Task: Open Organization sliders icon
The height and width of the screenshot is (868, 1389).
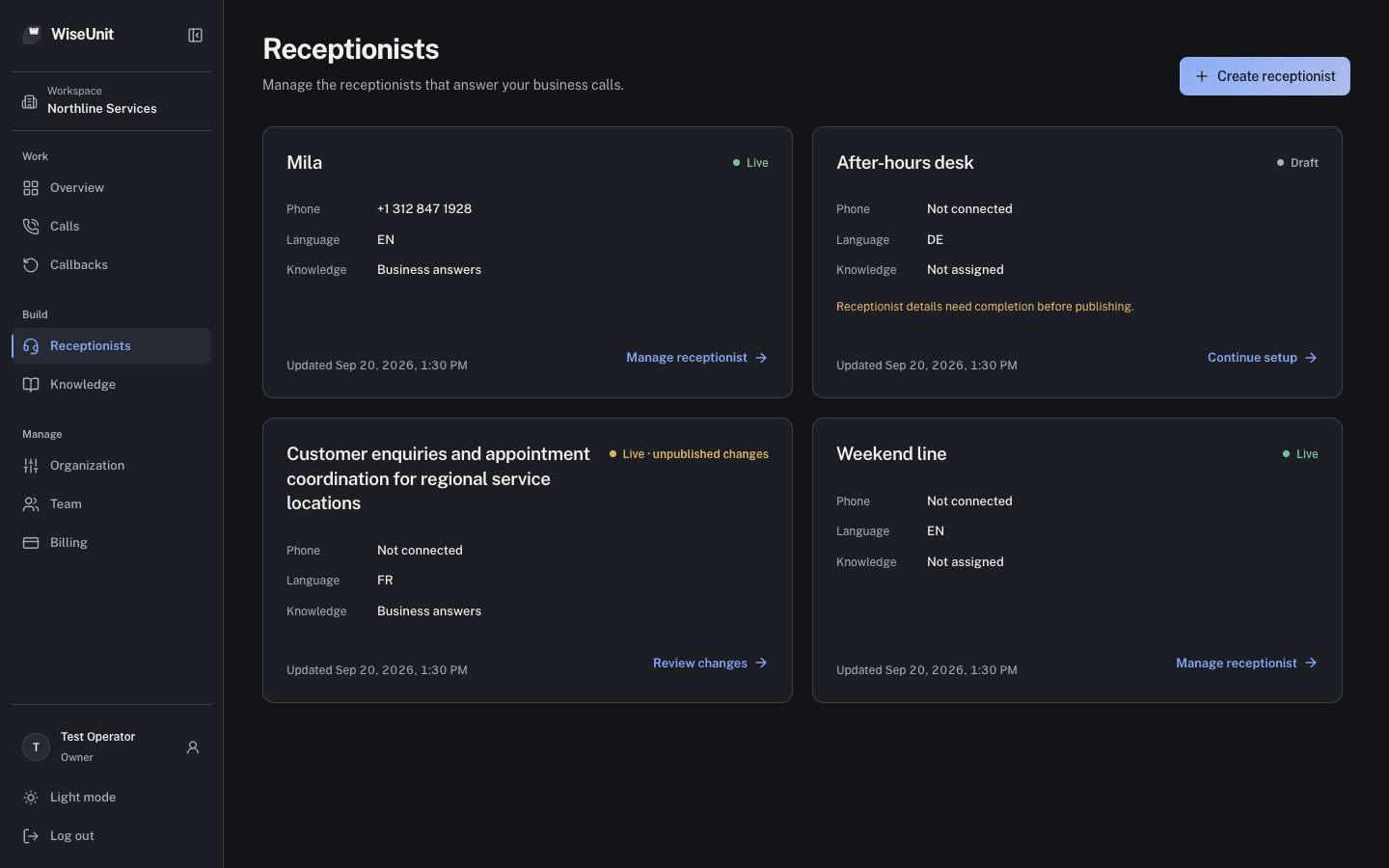Action: [31, 466]
